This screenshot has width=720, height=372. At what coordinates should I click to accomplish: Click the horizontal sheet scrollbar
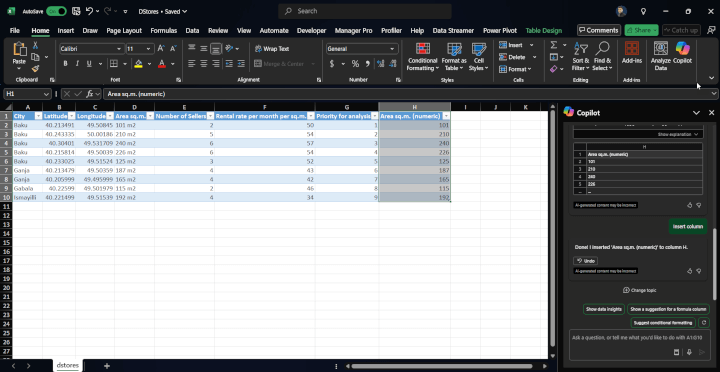[442, 366]
